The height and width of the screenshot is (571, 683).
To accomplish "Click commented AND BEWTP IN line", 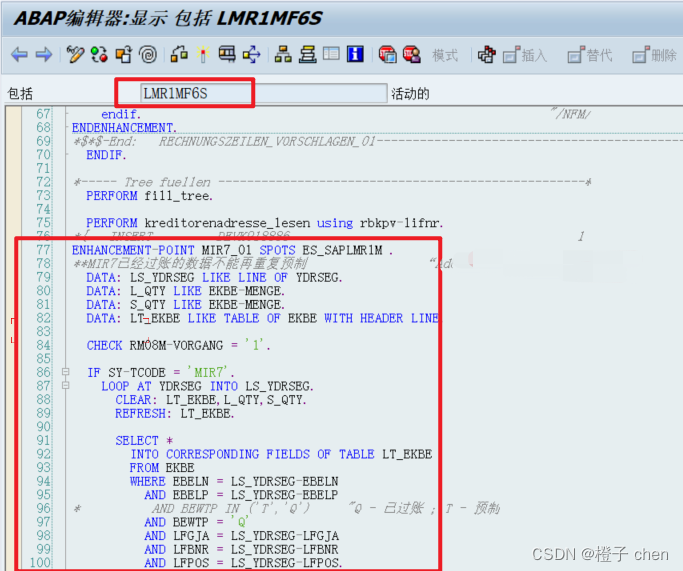I will click(x=287, y=508).
